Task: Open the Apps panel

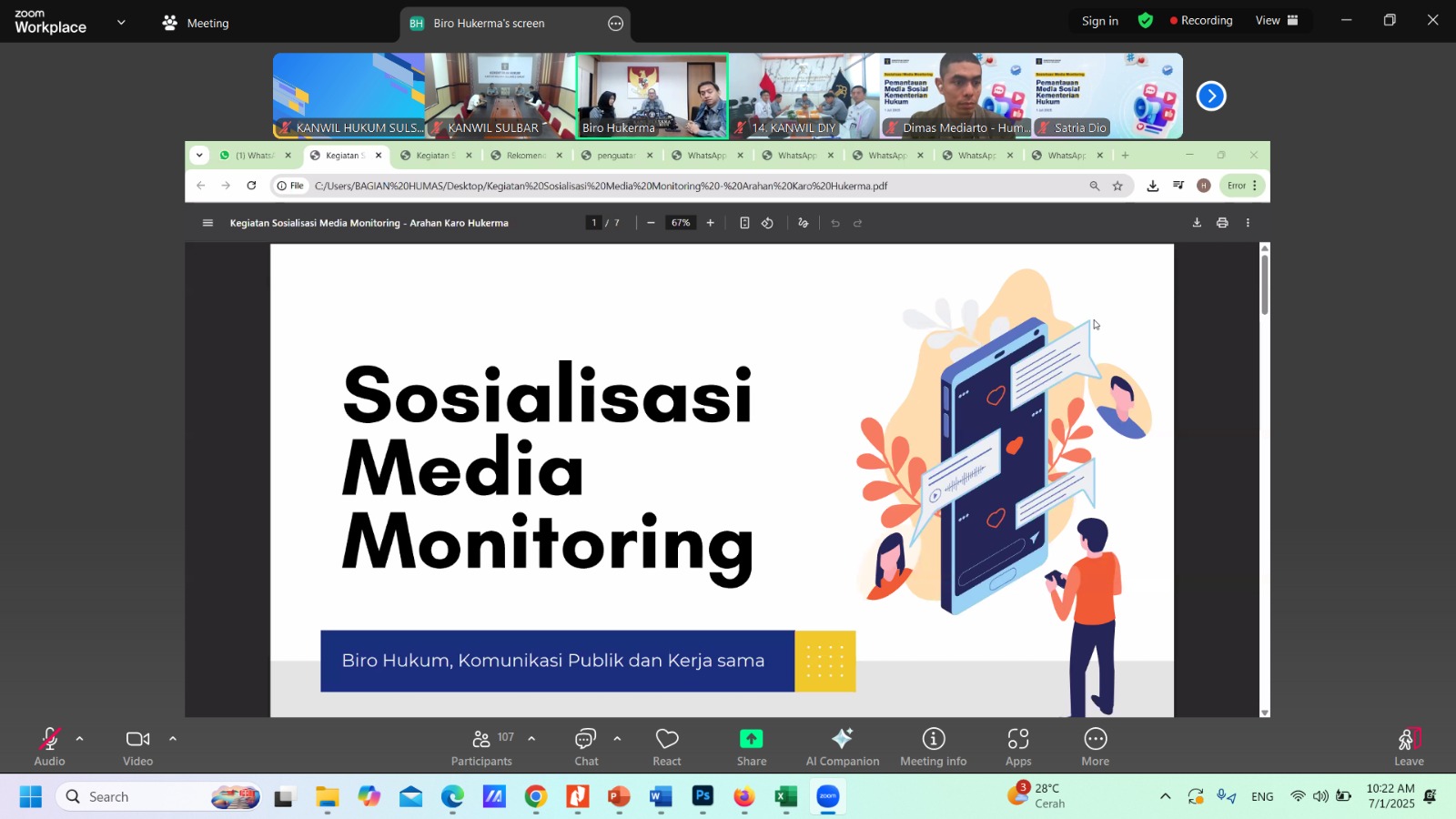Action: coord(1018,747)
